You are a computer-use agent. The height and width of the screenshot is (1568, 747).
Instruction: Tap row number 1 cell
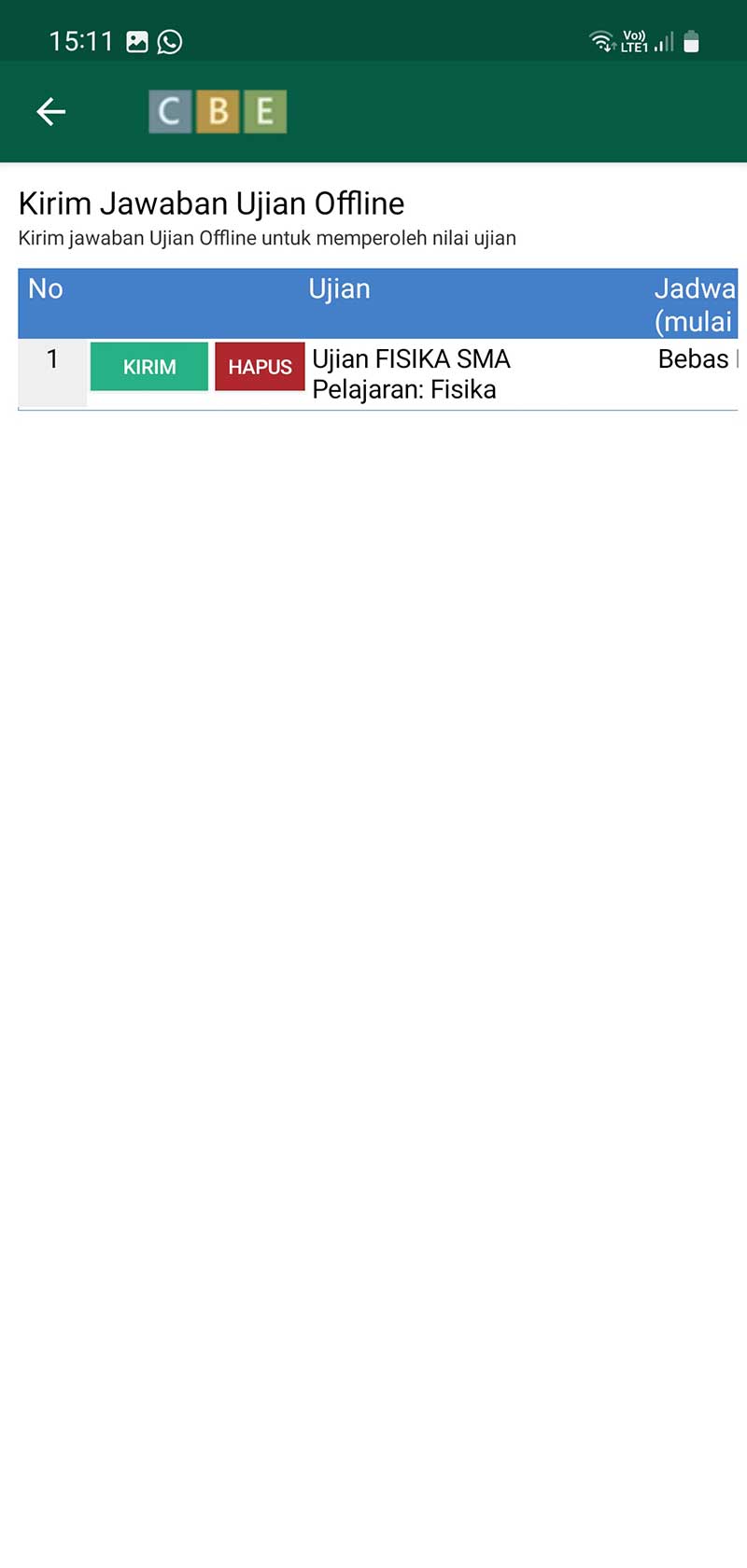pos(52,372)
